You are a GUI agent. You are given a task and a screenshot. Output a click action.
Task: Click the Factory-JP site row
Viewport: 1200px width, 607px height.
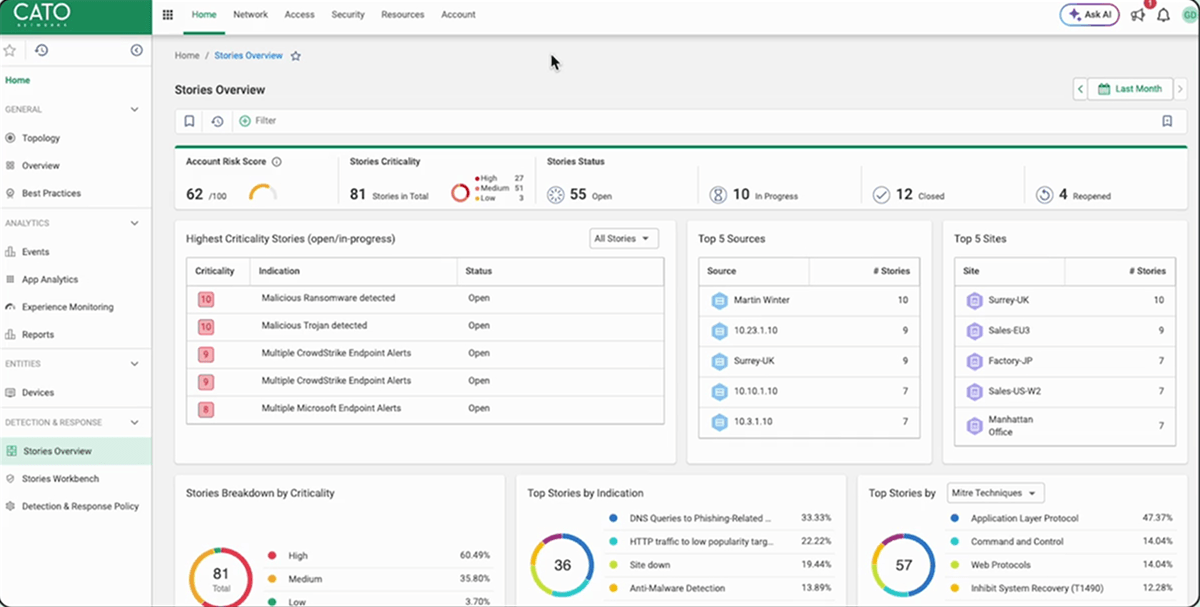point(1065,361)
